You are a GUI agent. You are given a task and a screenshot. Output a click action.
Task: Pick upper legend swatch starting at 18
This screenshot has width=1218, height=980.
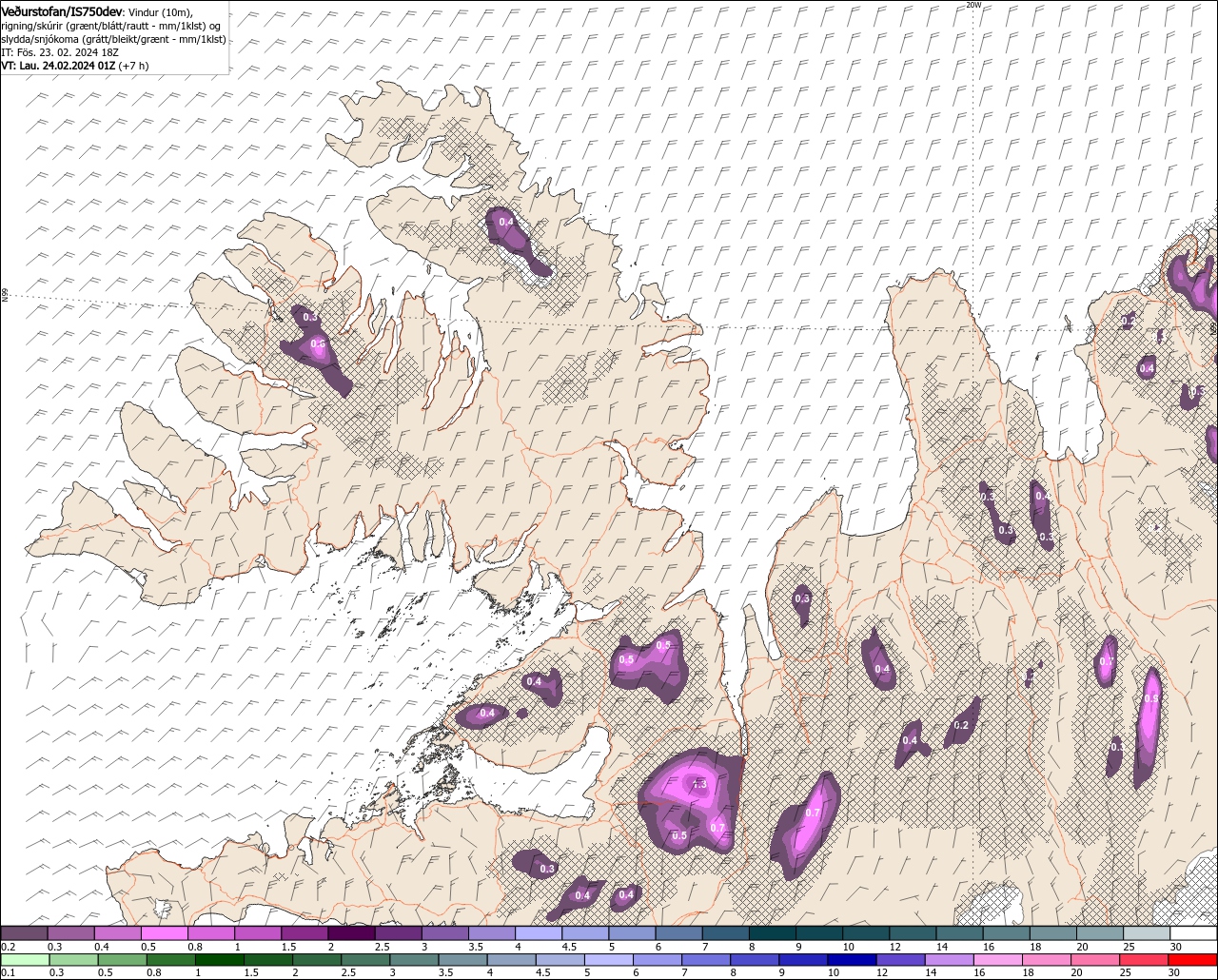1053,933
